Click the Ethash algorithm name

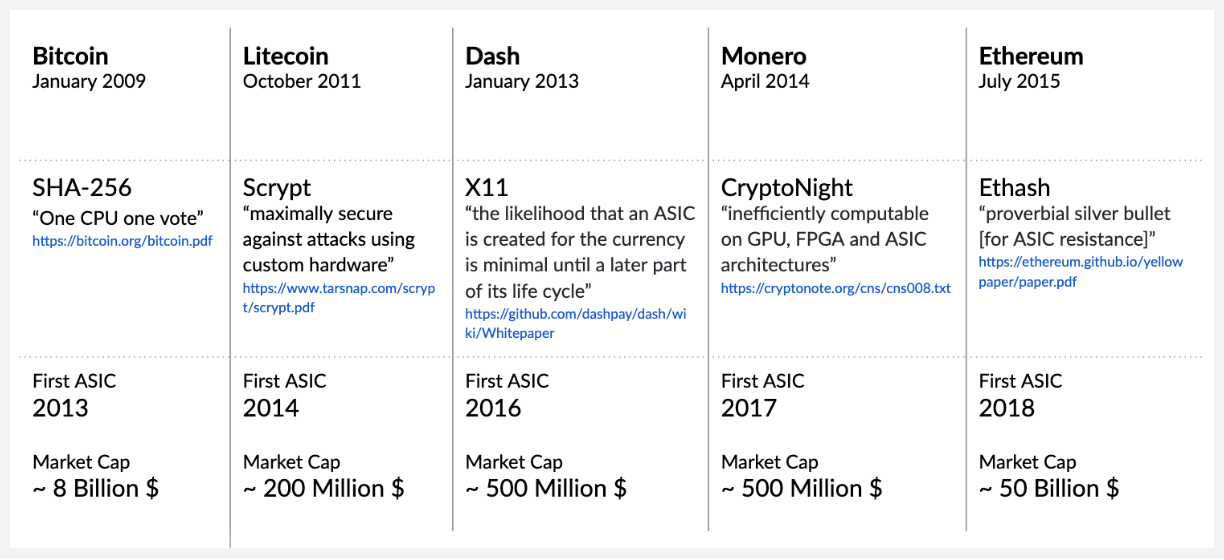point(1012,187)
